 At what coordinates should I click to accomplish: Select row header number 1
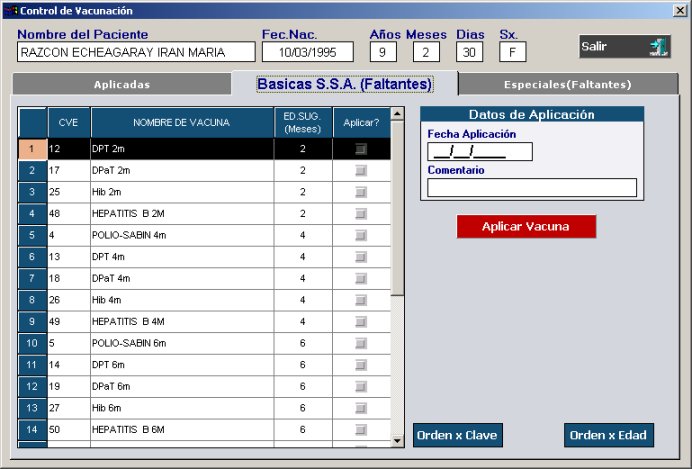pos(32,149)
